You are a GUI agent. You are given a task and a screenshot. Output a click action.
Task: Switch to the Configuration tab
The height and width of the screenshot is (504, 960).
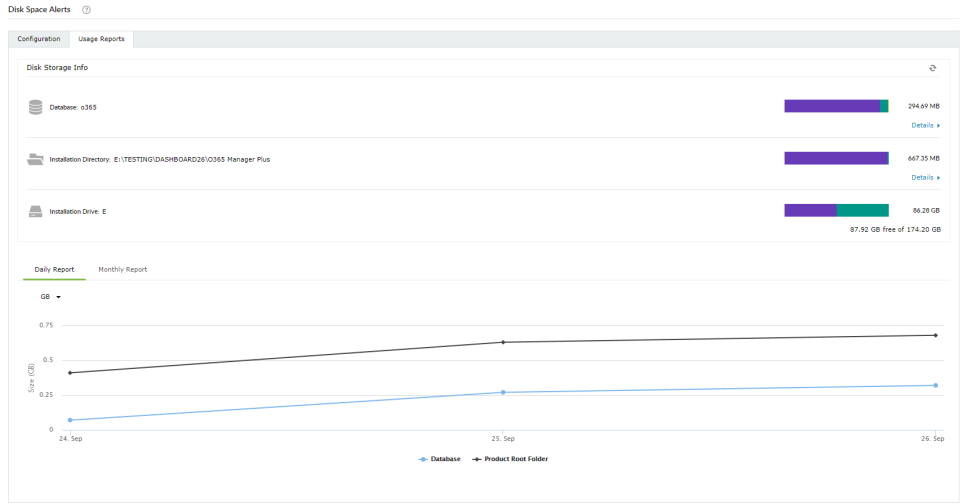coord(39,39)
